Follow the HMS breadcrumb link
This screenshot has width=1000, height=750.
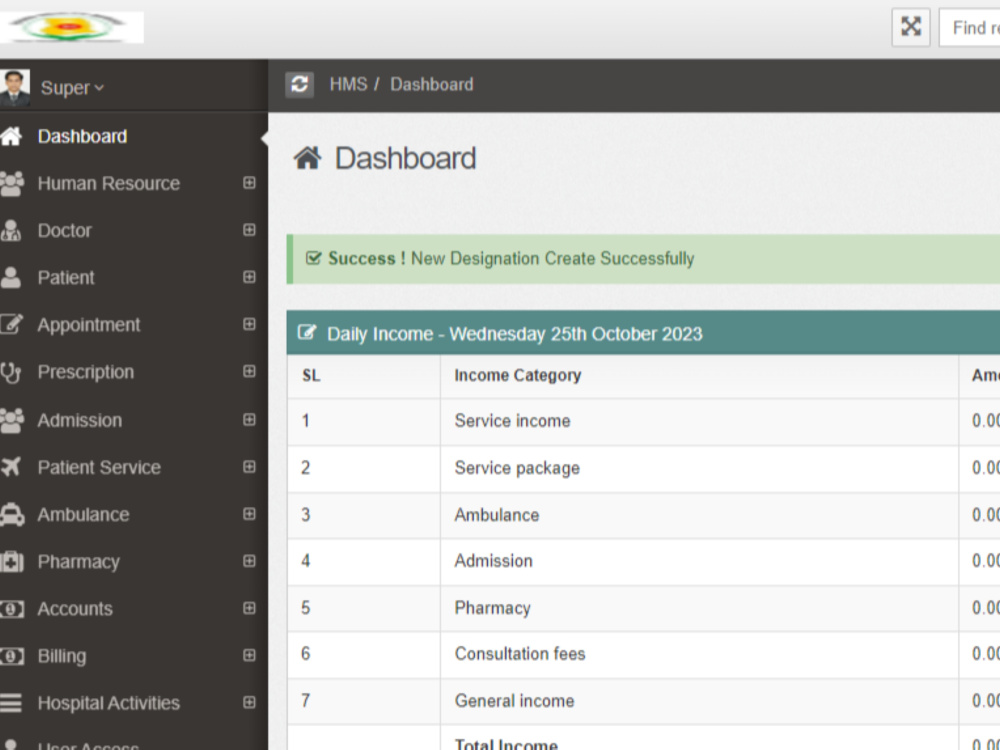click(348, 84)
